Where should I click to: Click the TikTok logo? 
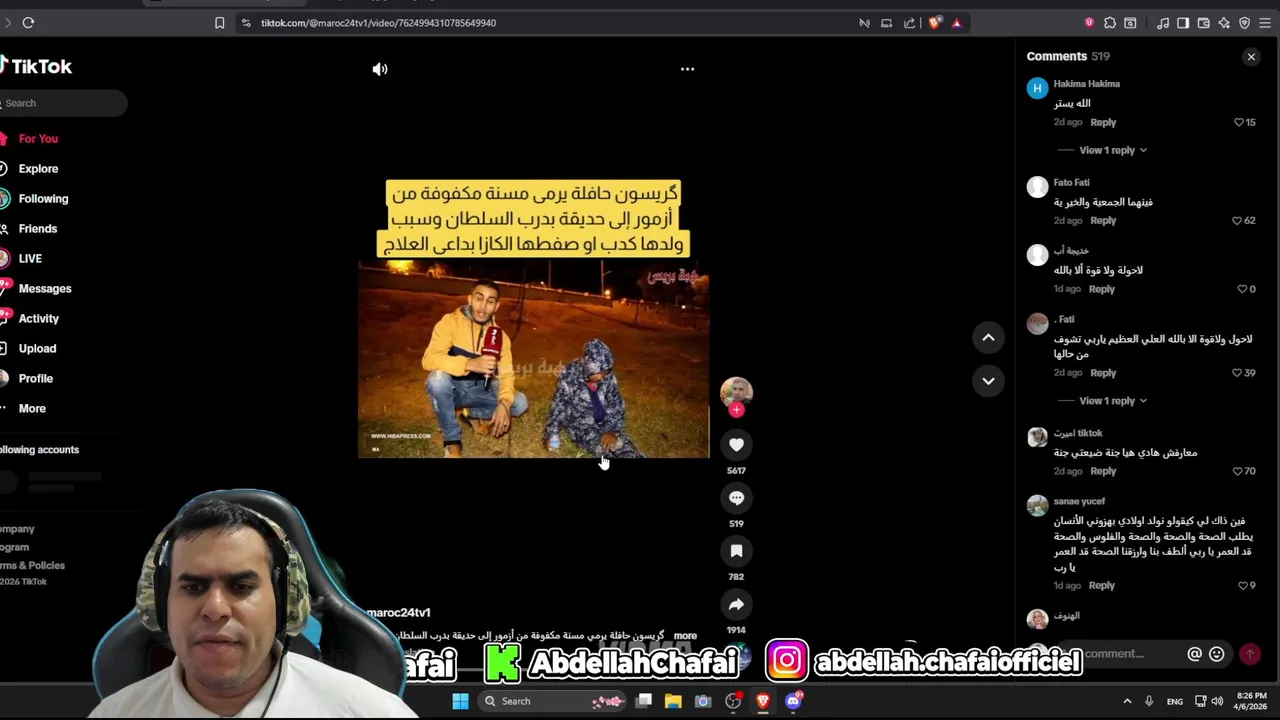click(x=36, y=66)
